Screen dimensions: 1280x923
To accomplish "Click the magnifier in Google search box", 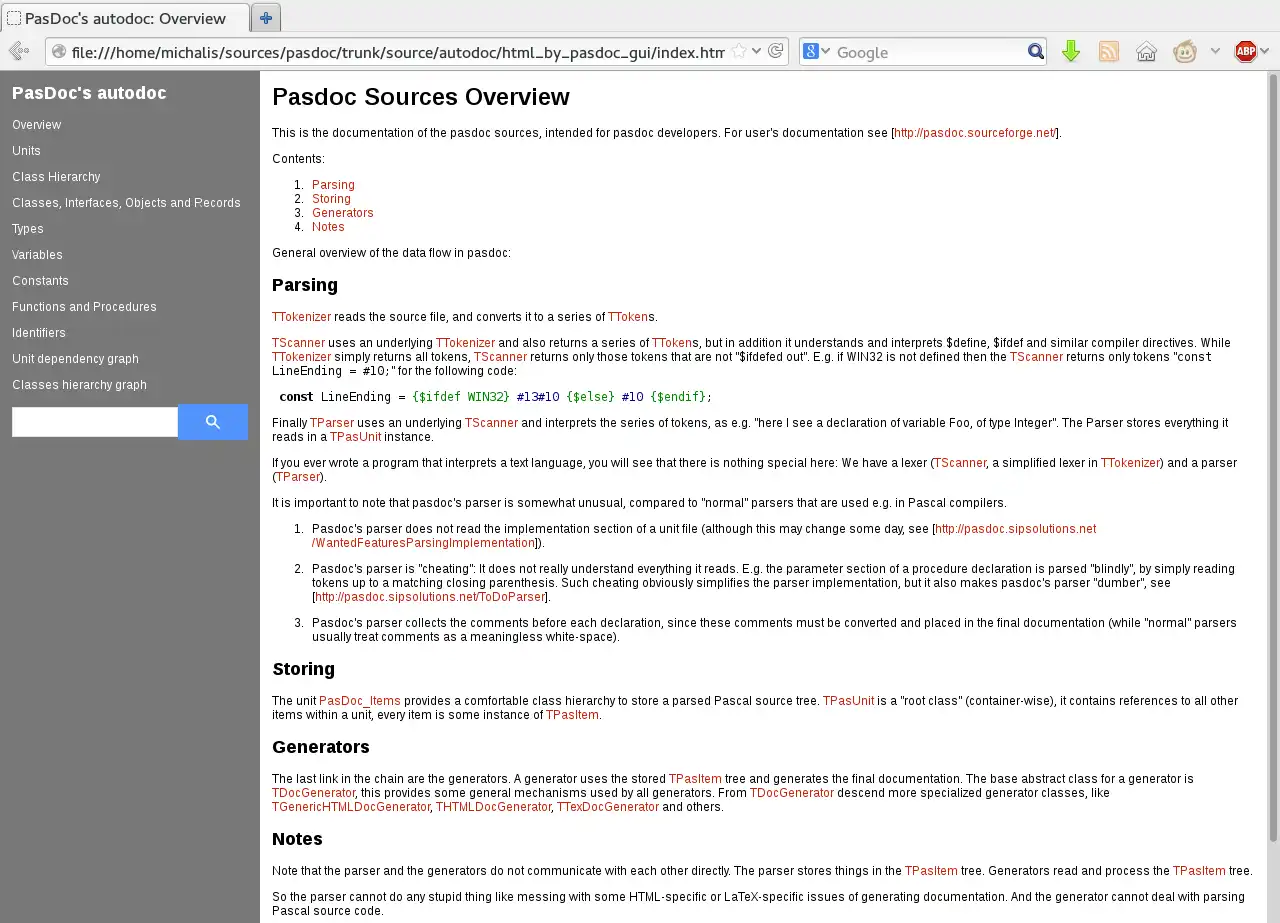I will (1036, 52).
